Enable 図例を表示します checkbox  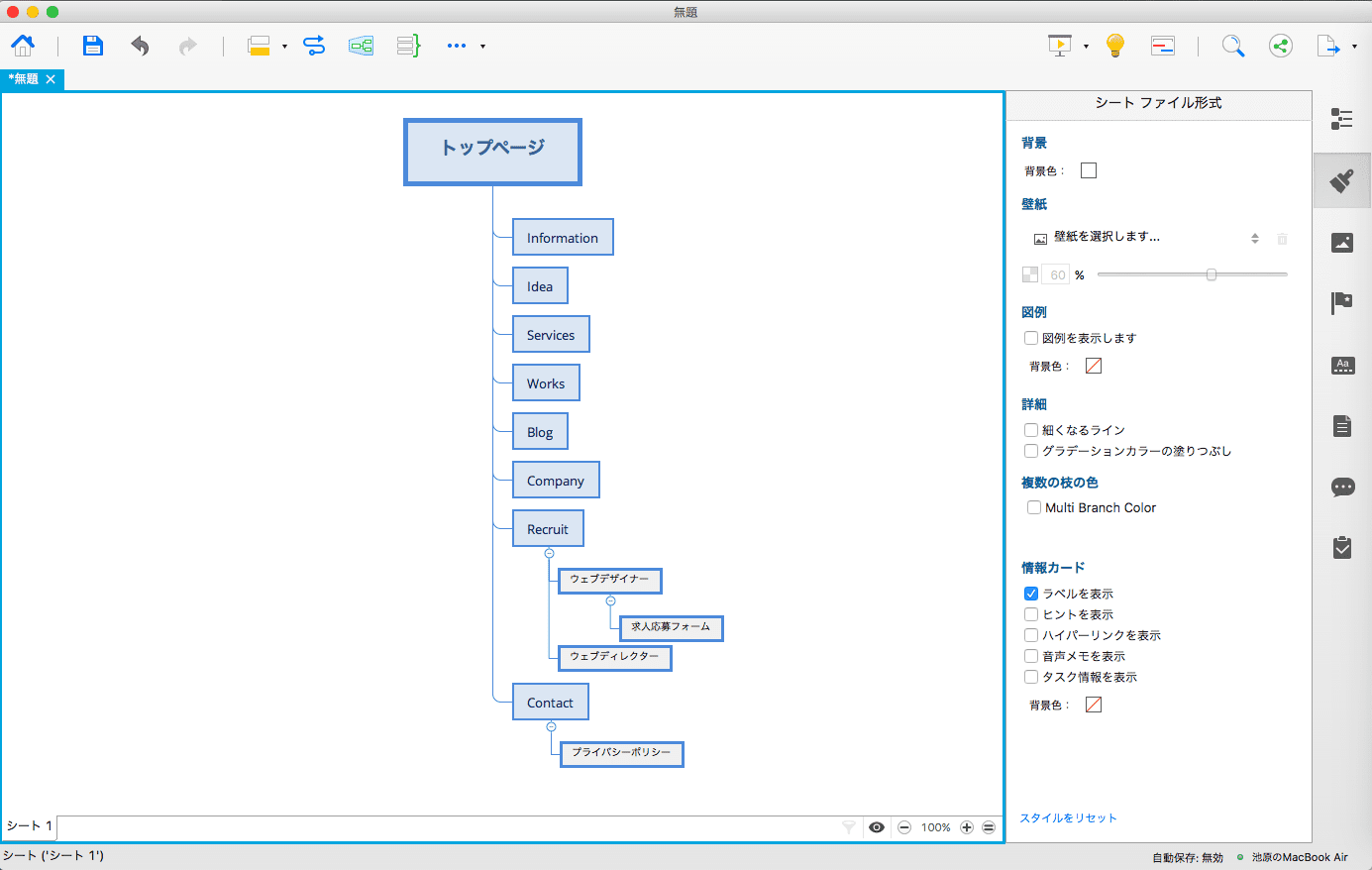[1031, 338]
